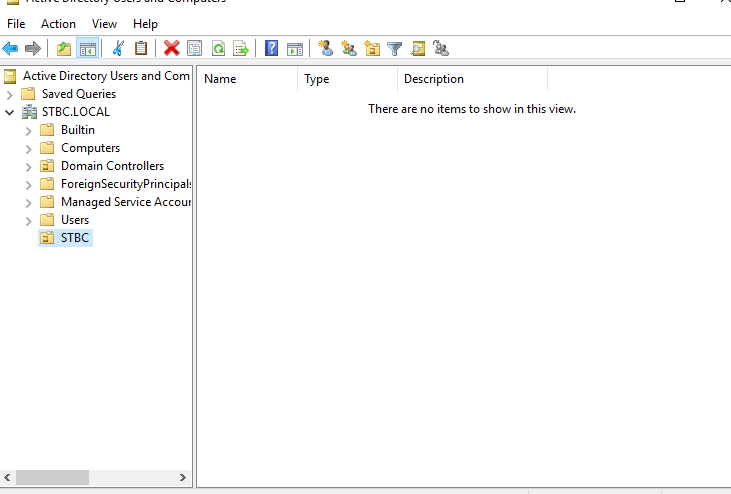Click the tree pane scroll left arrow
This screenshot has height=494, width=731.
tap(7, 477)
